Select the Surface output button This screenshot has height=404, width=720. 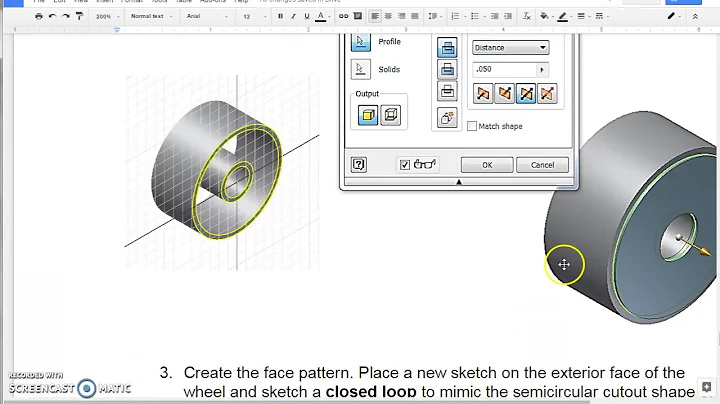[x=391, y=114]
